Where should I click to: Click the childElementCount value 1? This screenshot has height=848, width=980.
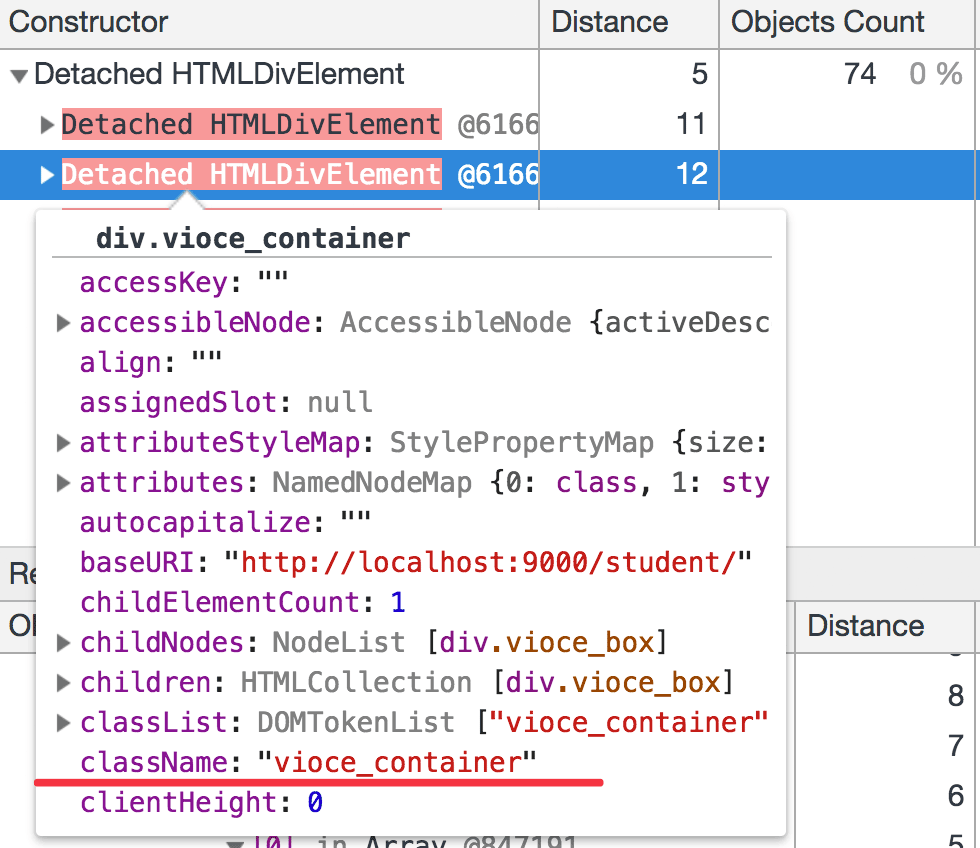(398, 602)
